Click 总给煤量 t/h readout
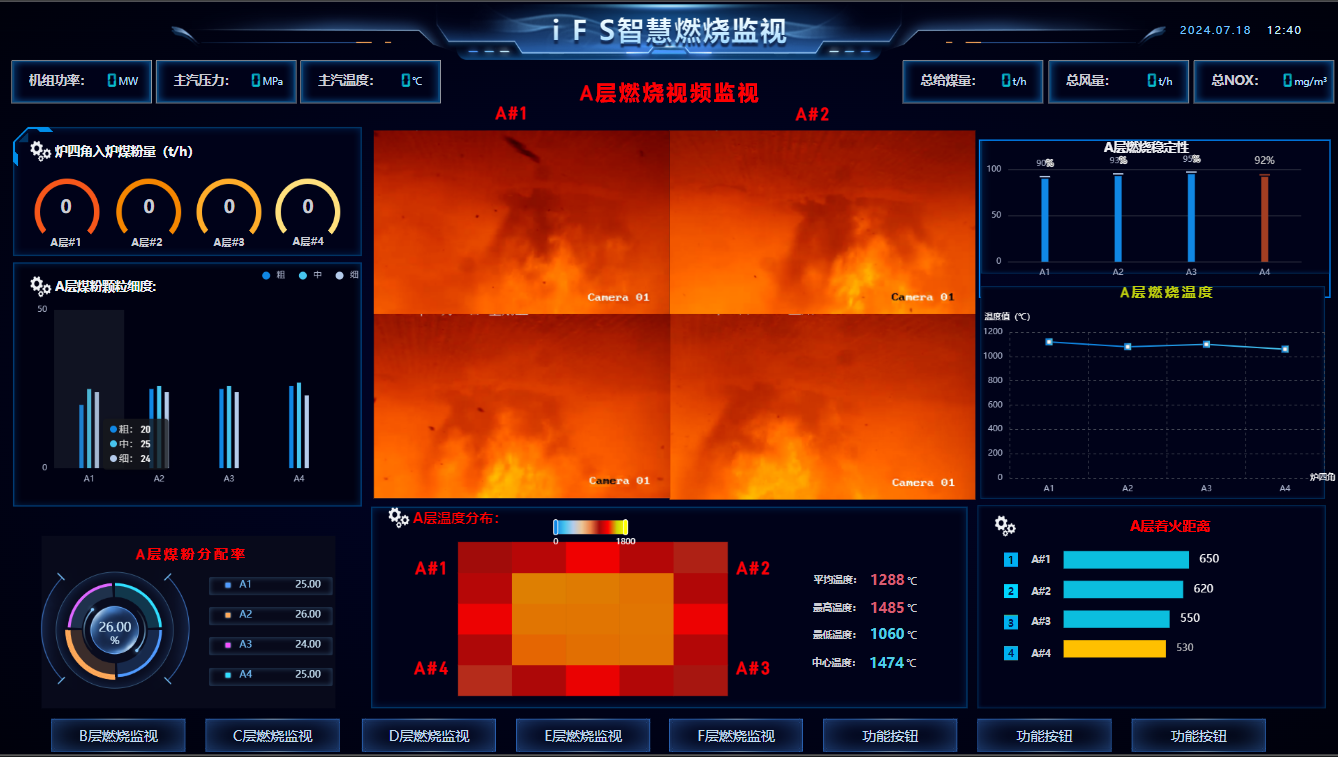 click(973, 81)
